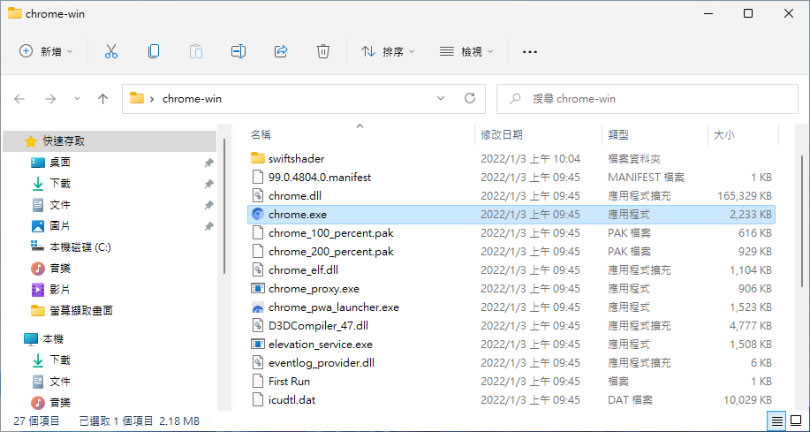810x432 pixels.
Task: Click 檔案資料夾 type of swiftshader
Action: (634, 159)
